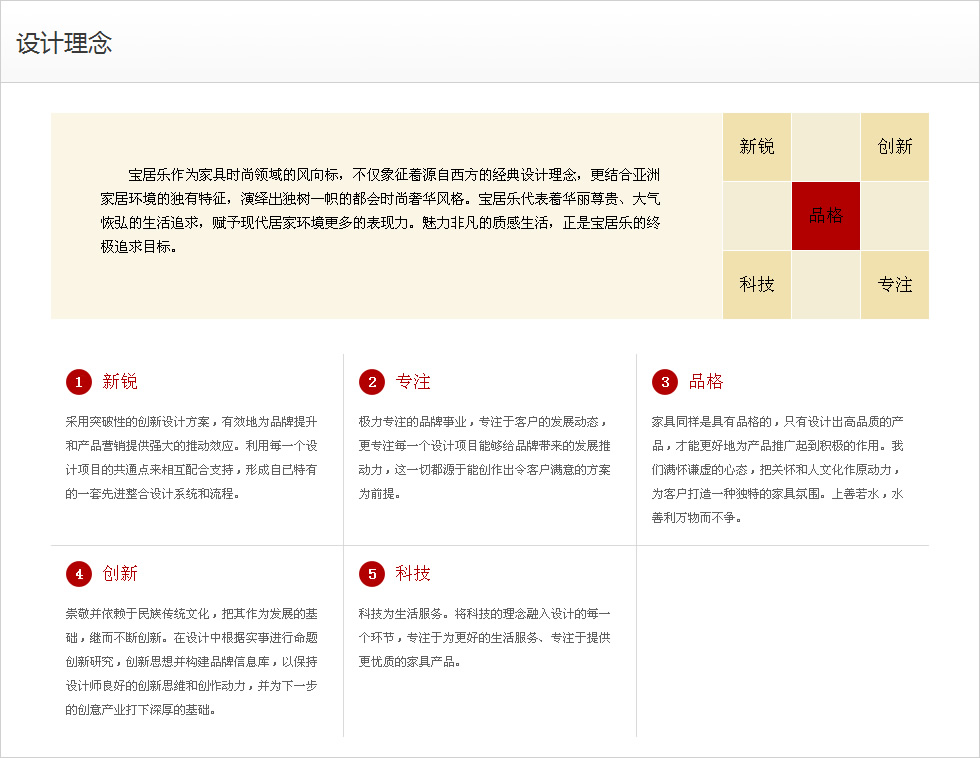Select the 新锐 tile in the grid
Screen dimensions: 980x758
tap(757, 147)
